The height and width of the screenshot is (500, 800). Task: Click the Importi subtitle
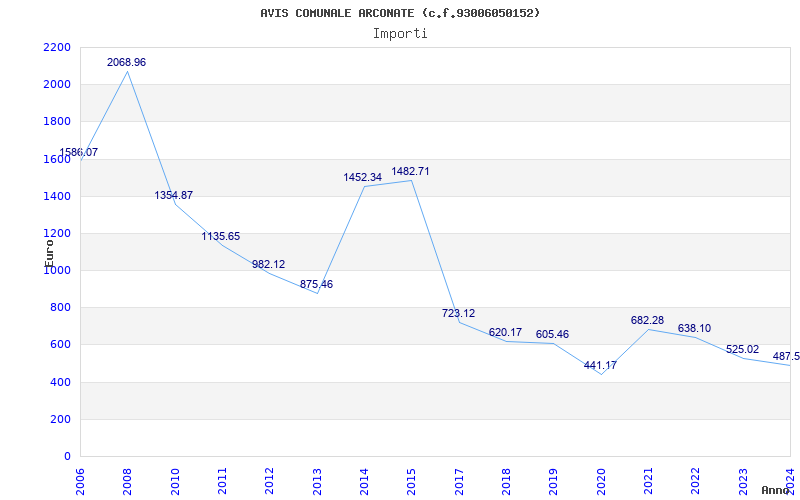[400, 34]
